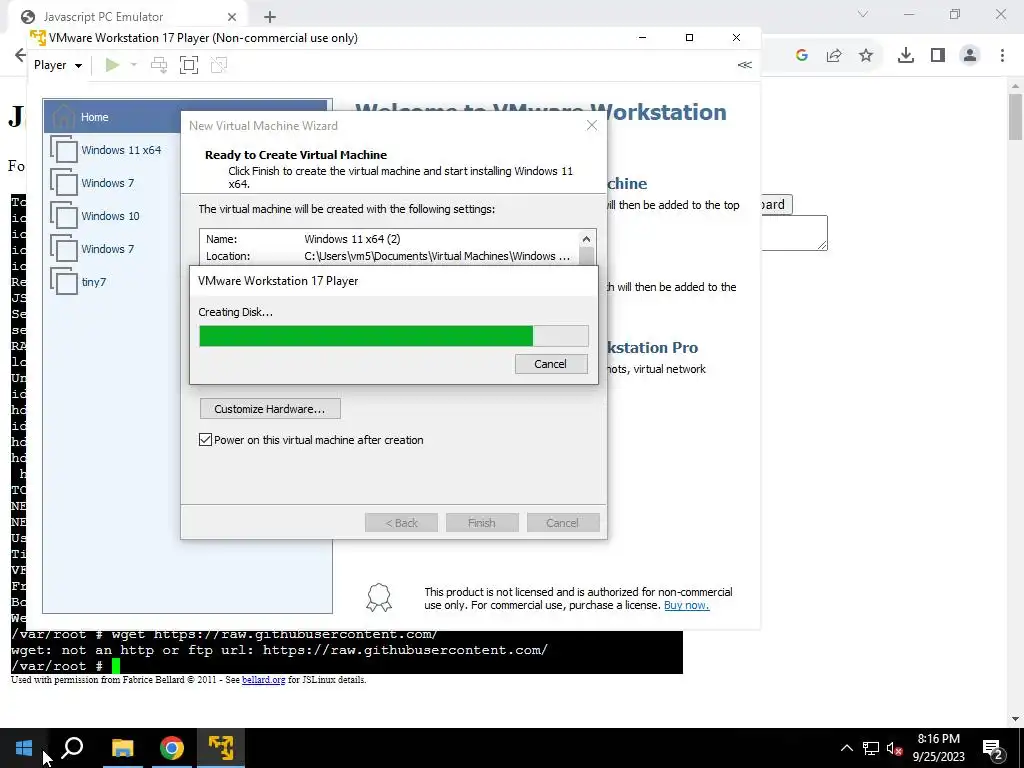
Task: Click the muted volume tray icon
Action: 894,748
